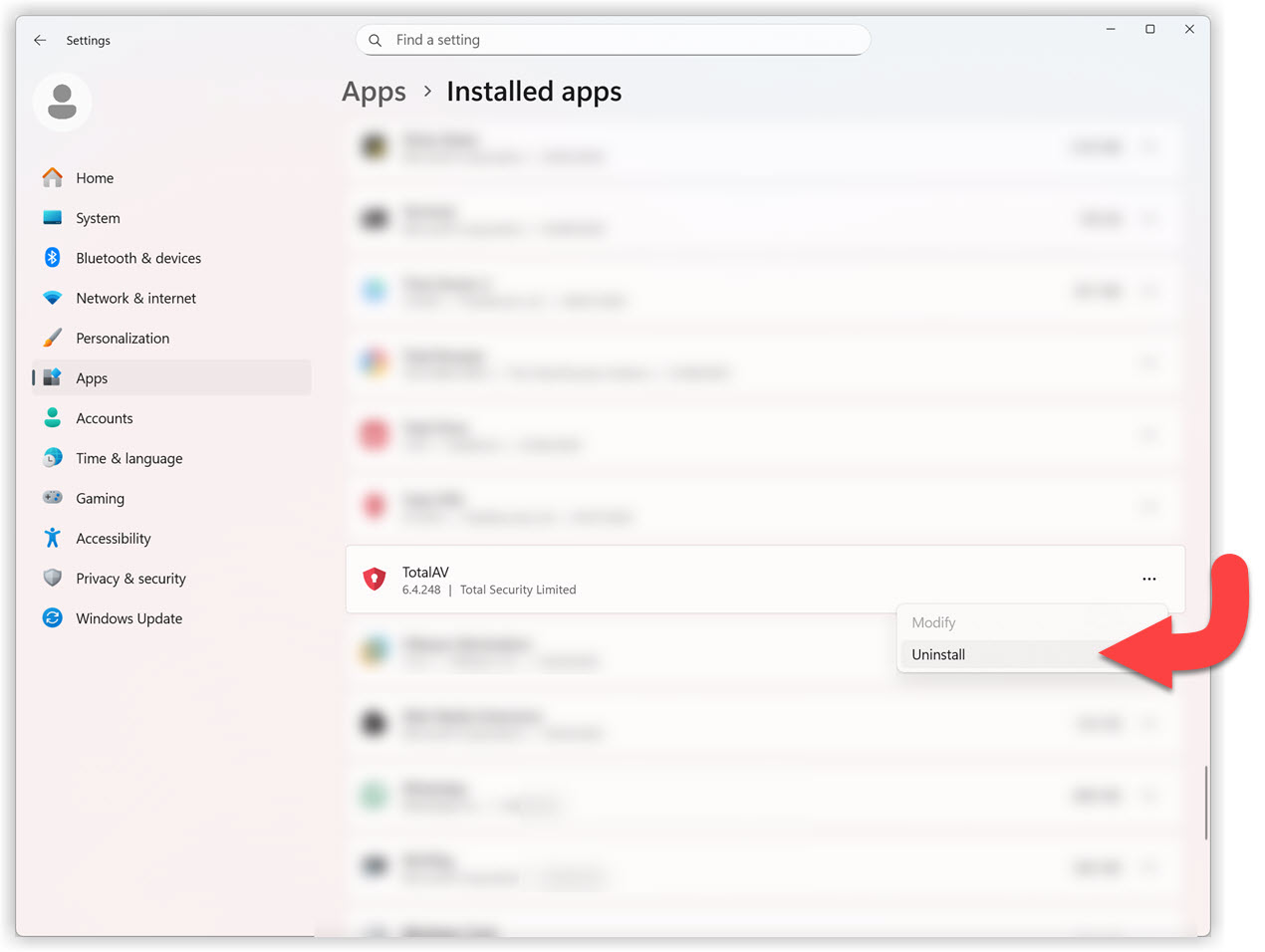The width and height of the screenshot is (1265, 952).
Task: Click the Privacy & security shield icon
Action: [x=53, y=579]
